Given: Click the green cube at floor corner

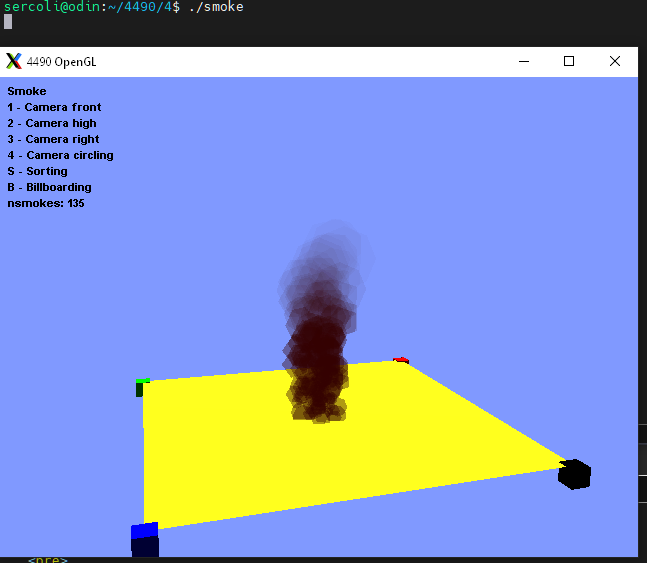Looking at the screenshot, I should point(142,388).
